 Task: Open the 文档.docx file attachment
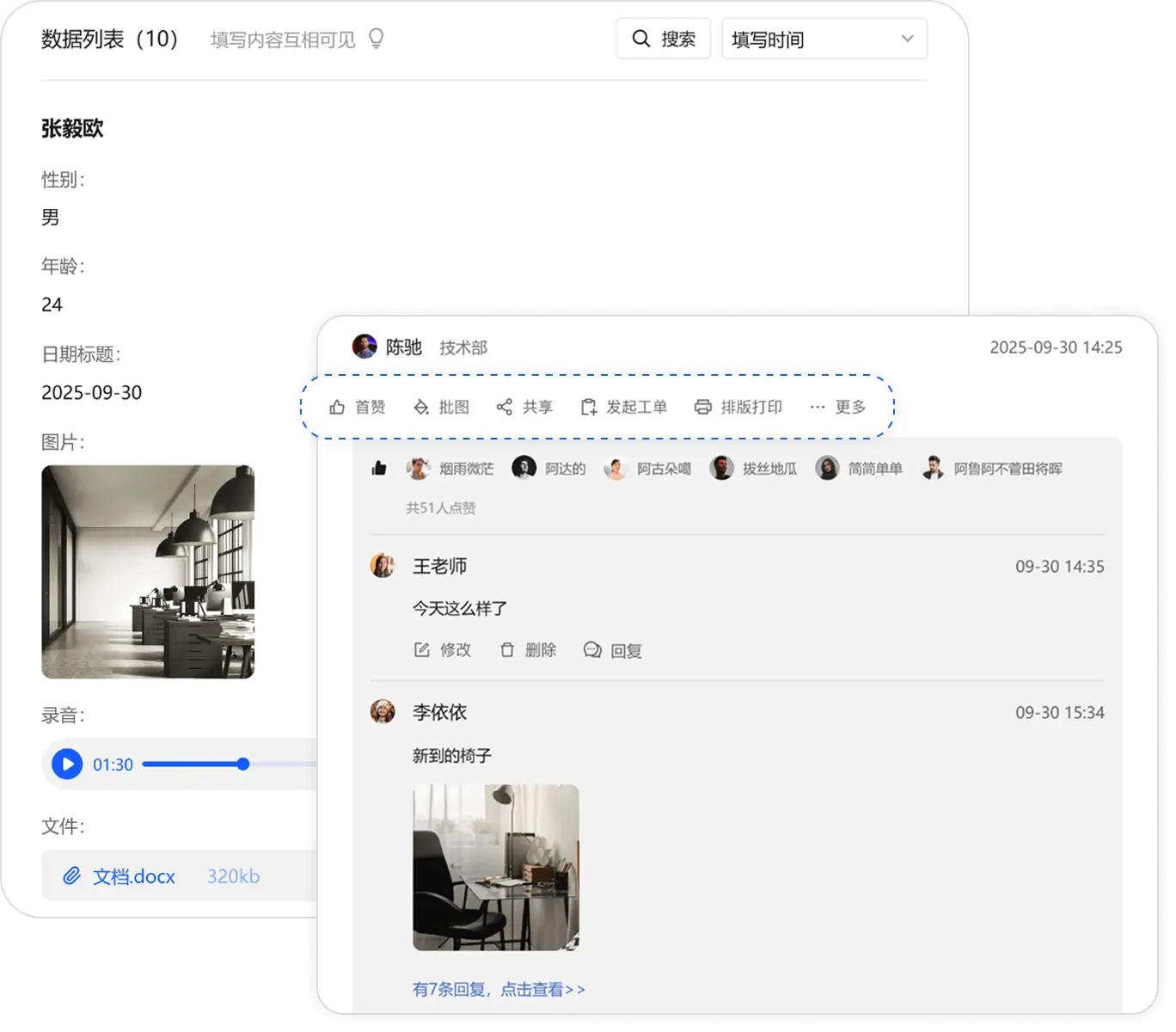[x=134, y=876]
